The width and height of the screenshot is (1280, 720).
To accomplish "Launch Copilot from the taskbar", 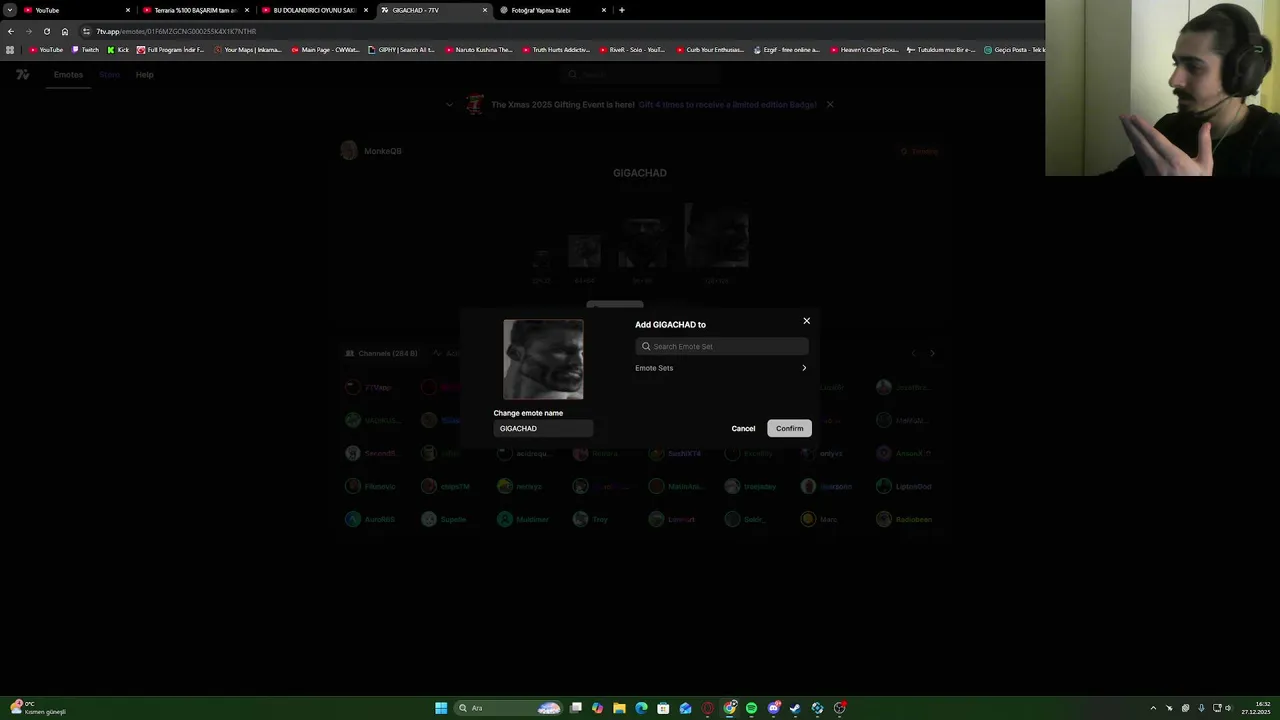I will click(598, 708).
